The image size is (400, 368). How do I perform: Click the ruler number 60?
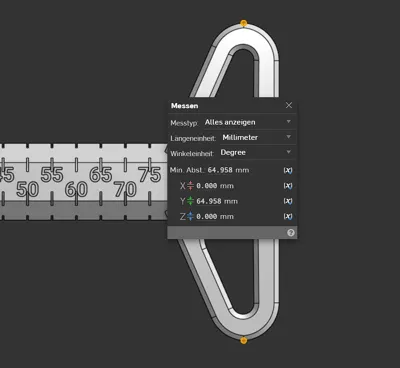pyautogui.click(x=76, y=189)
